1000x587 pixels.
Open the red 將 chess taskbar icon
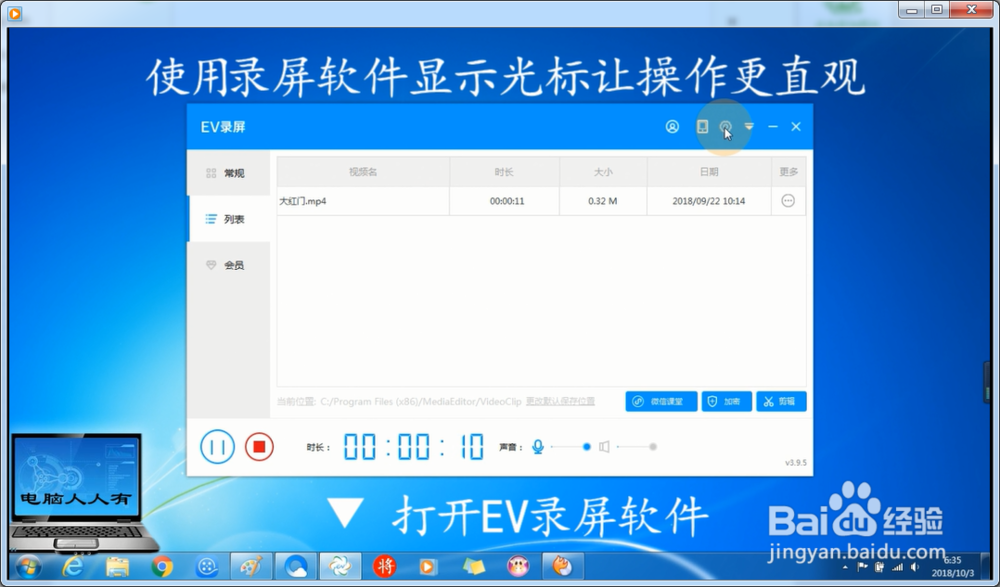pyautogui.click(x=385, y=567)
